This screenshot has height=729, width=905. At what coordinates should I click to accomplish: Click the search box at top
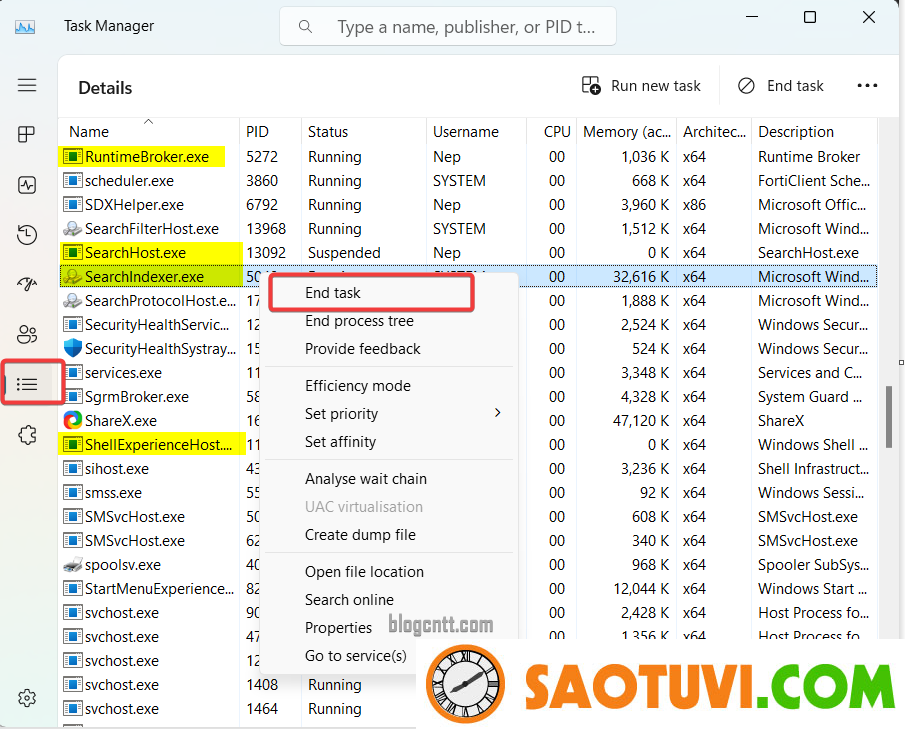[448, 27]
